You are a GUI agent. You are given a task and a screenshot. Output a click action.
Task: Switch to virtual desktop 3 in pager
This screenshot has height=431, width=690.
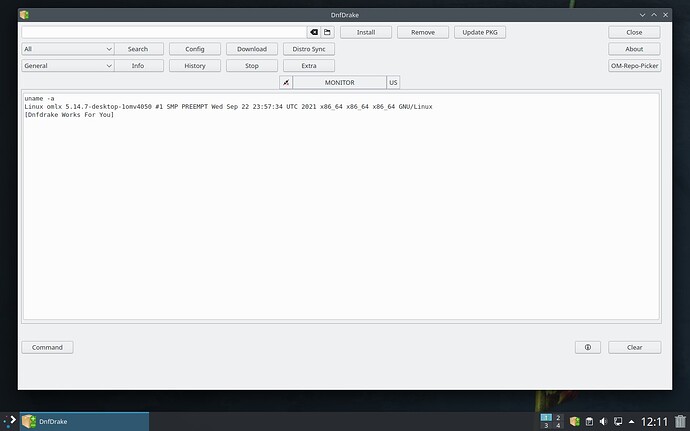[x=546, y=425]
